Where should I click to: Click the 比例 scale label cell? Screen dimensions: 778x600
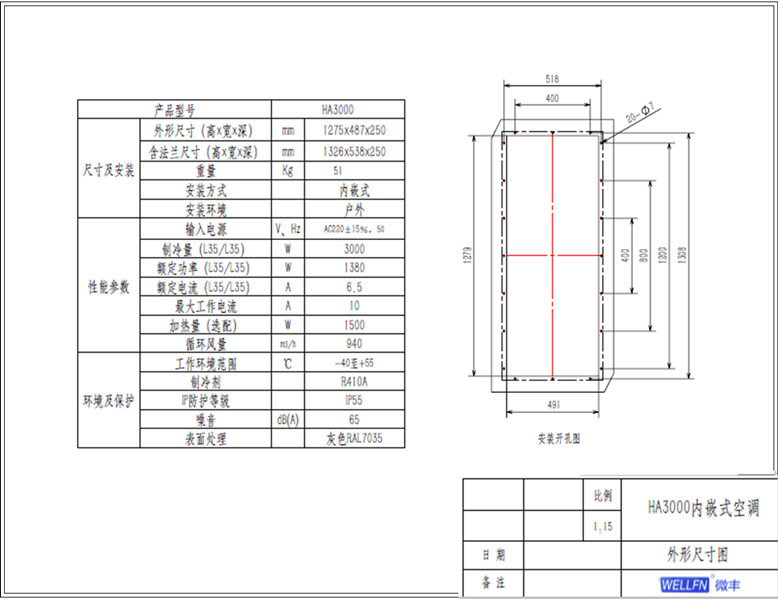coord(603,495)
